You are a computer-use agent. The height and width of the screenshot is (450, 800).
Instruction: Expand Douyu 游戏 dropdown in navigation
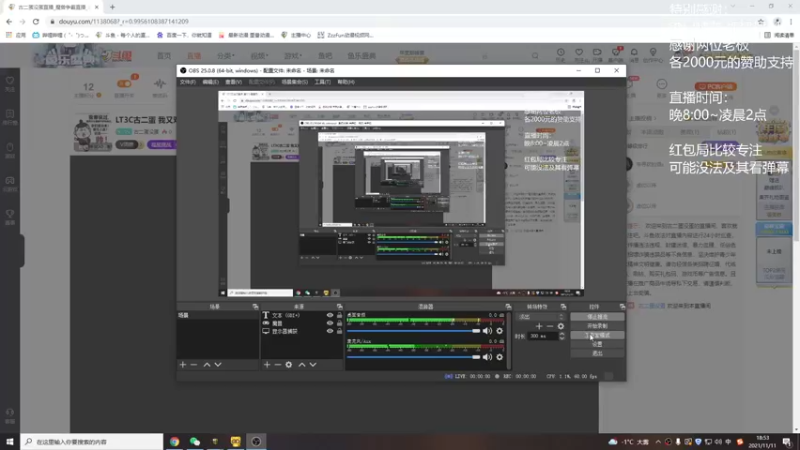293,56
